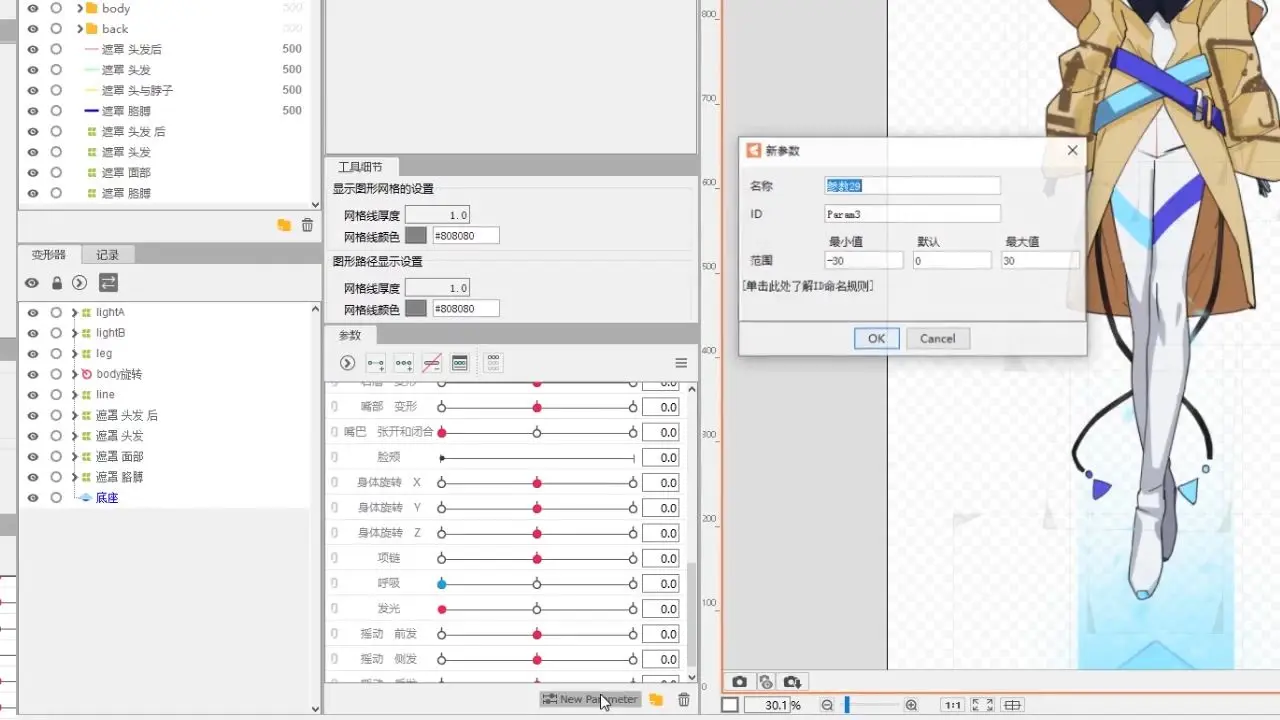1280x720 pixels.
Task: Toggle the lock circle for the back folder
Action: pos(56,29)
